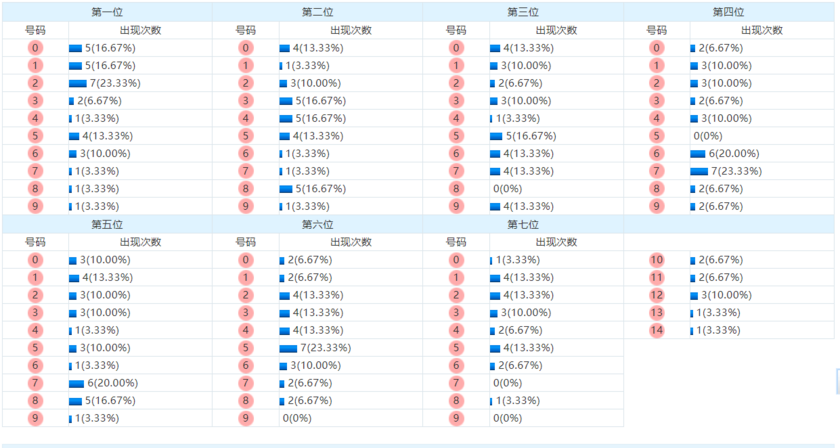Image resolution: width=840 pixels, height=448 pixels.
Task: Click number ball 7 under 第四位
Action: pos(657,171)
